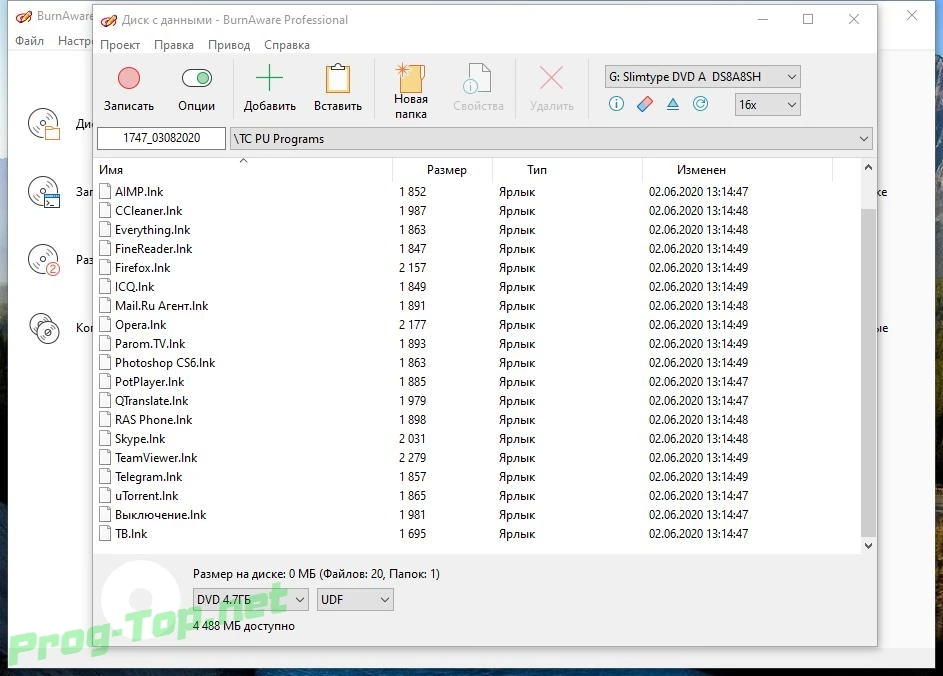The width and height of the screenshot is (943, 676).
Task: Click span disc icon with number 2
Action: click(x=44, y=260)
